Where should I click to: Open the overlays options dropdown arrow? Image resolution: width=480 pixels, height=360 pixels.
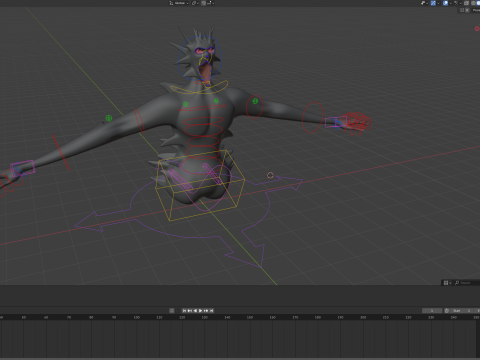pos(450,3)
